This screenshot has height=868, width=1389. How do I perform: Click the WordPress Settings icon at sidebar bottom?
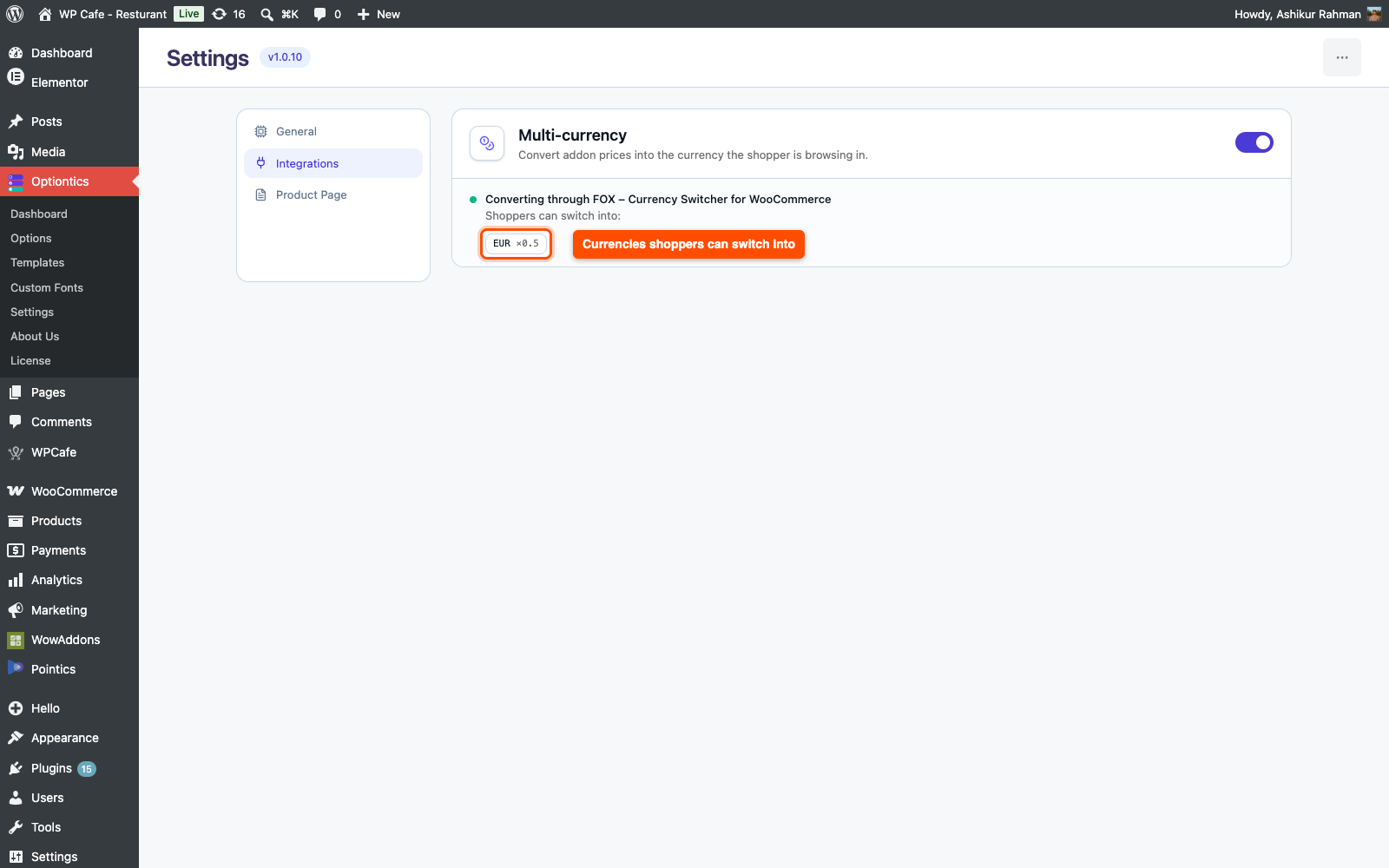pos(16,857)
